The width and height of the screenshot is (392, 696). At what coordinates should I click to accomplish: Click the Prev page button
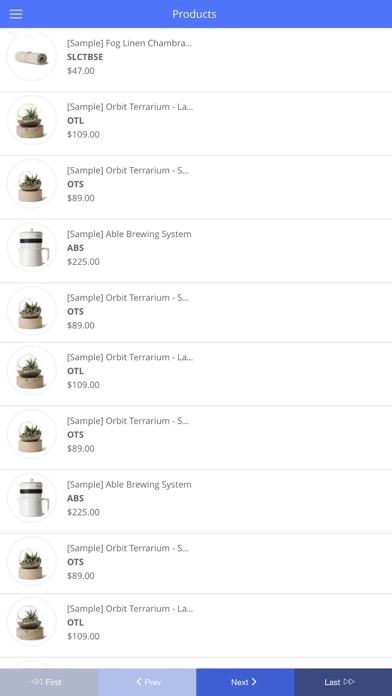pyautogui.click(x=147, y=682)
